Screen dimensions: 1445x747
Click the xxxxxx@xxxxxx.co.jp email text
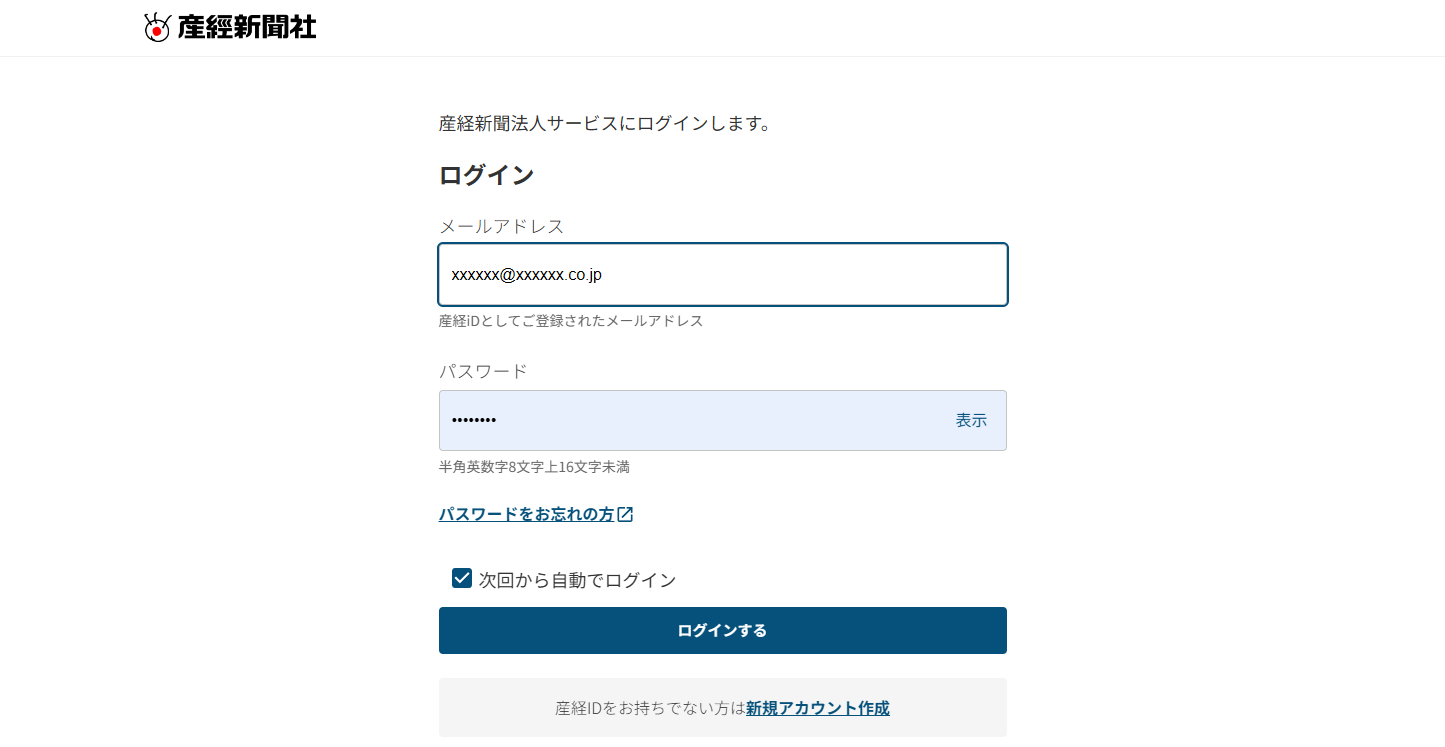(x=526, y=274)
